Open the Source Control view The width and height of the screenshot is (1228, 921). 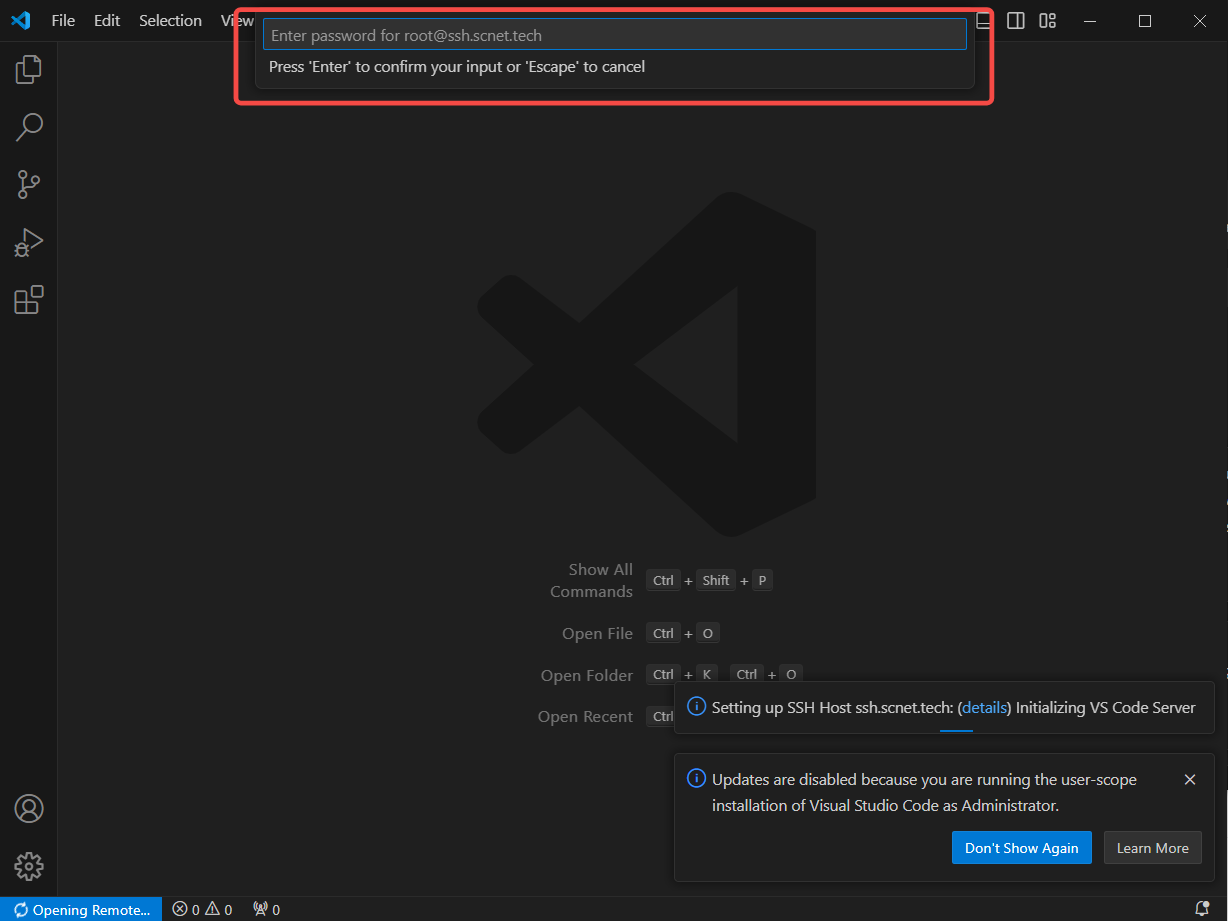tap(28, 184)
